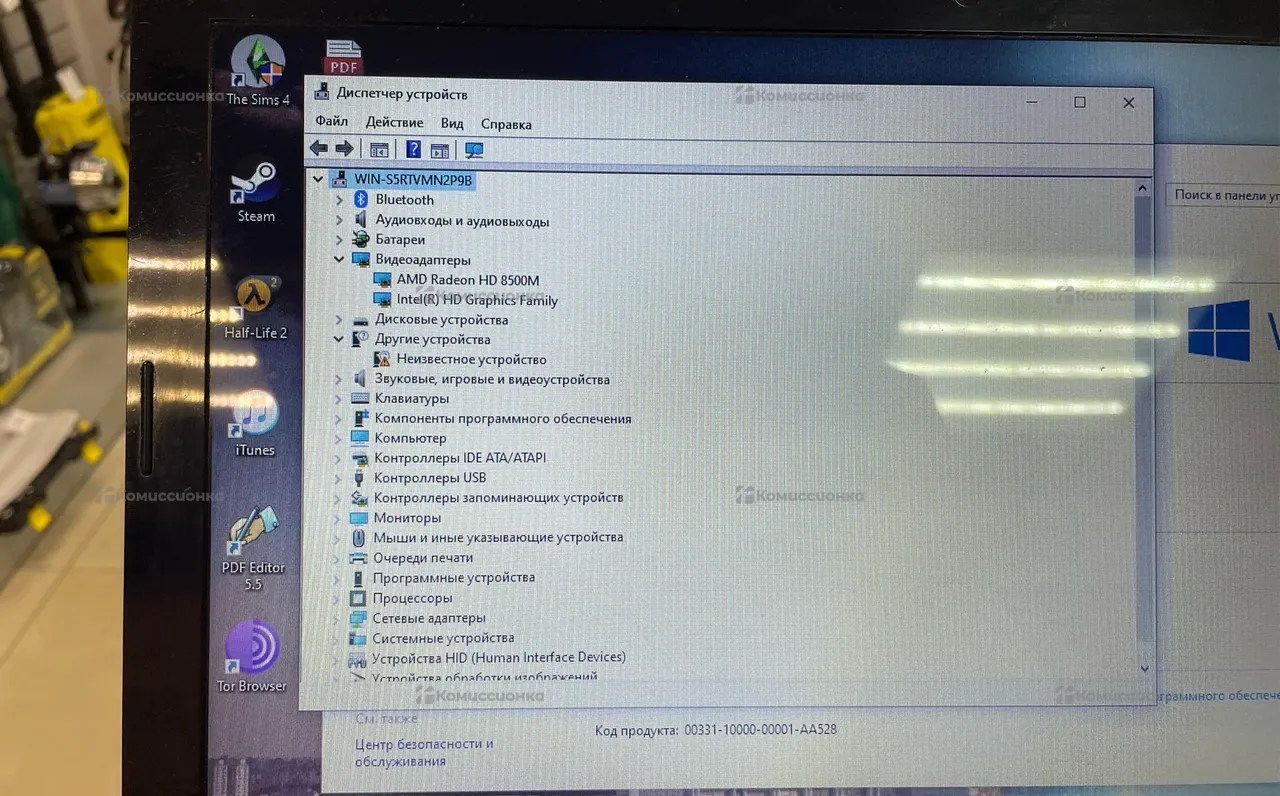Expand the Bluetooth device category

click(x=339, y=200)
